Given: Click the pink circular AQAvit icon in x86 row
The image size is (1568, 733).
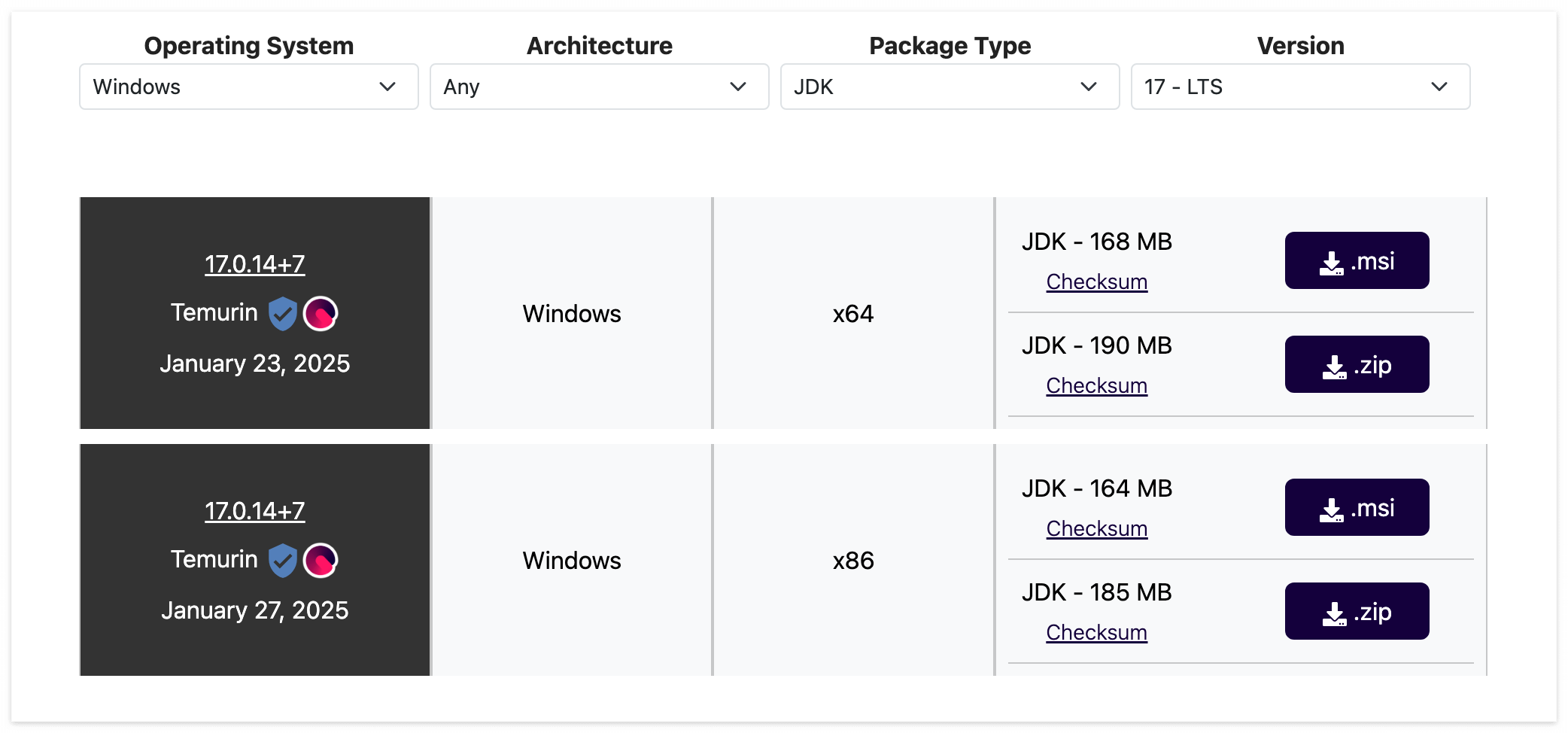Looking at the screenshot, I should pyautogui.click(x=321, y=560).
